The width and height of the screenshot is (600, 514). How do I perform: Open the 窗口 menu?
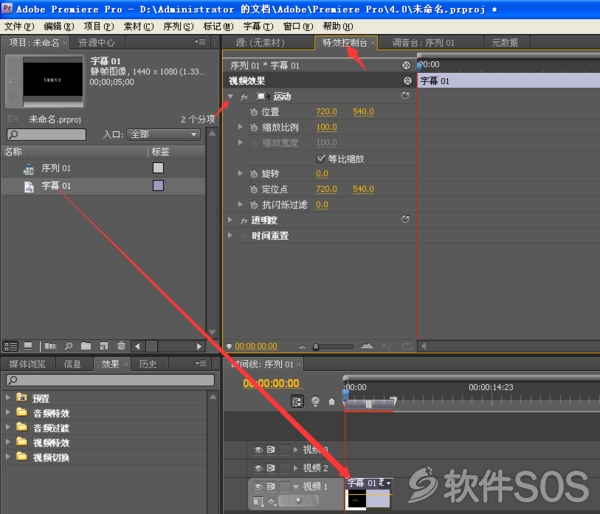(x=298, y=26)
